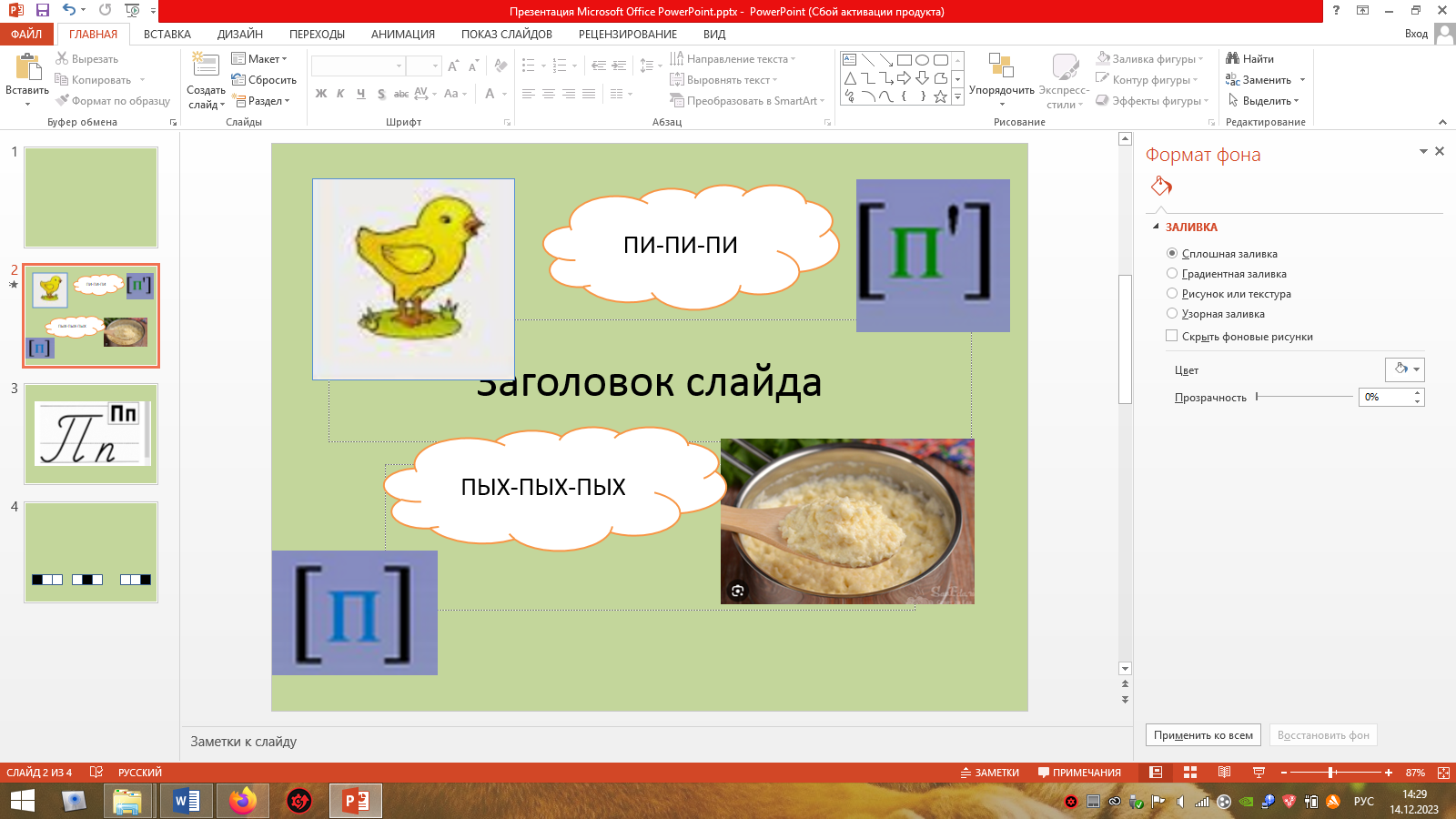Image resolution: width=1456 pixels, height=819 pixels.
Task: Select Градиентная заливка radio option
Action: coord(1172,273)
